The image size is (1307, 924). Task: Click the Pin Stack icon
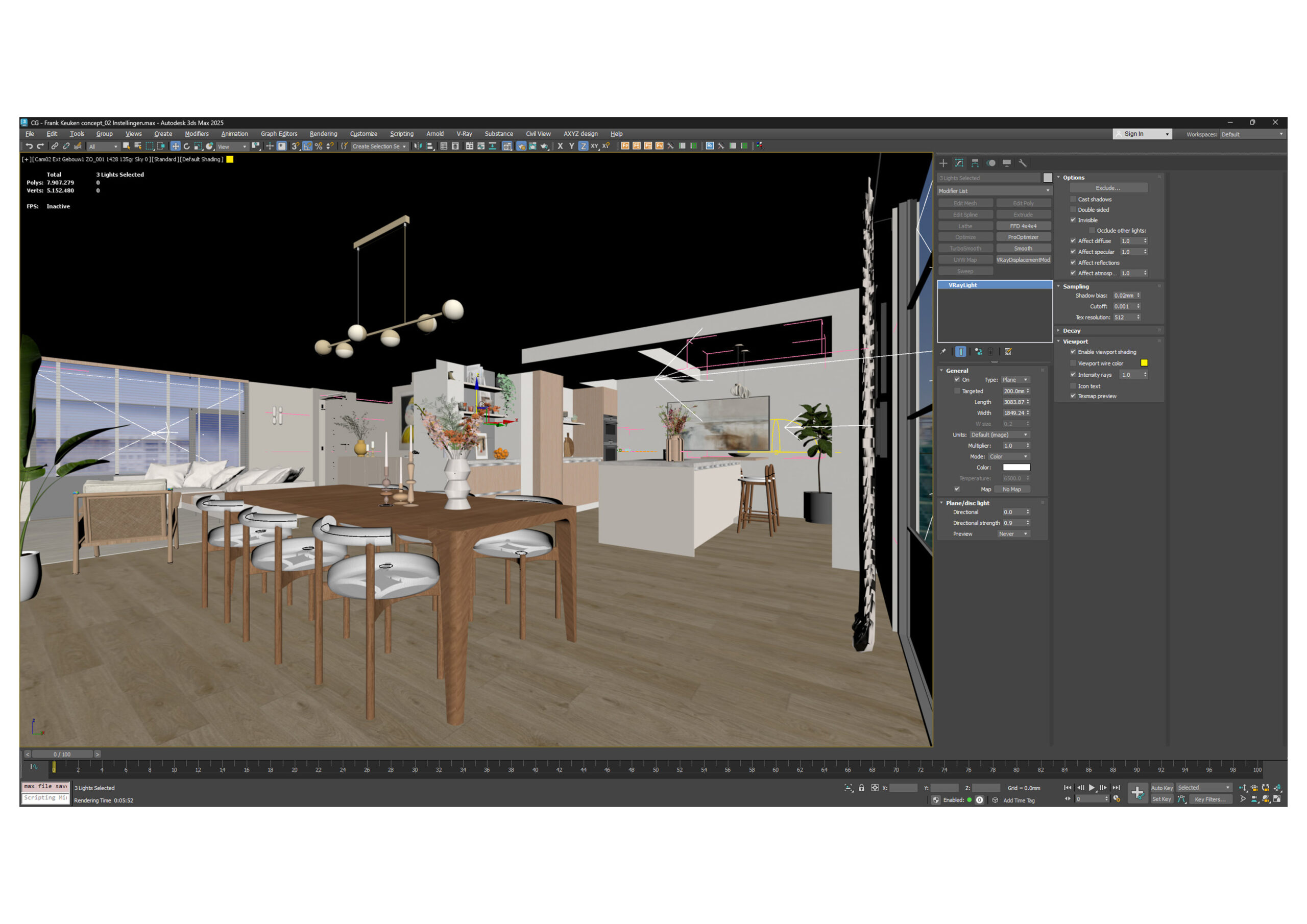coord(943,352)
